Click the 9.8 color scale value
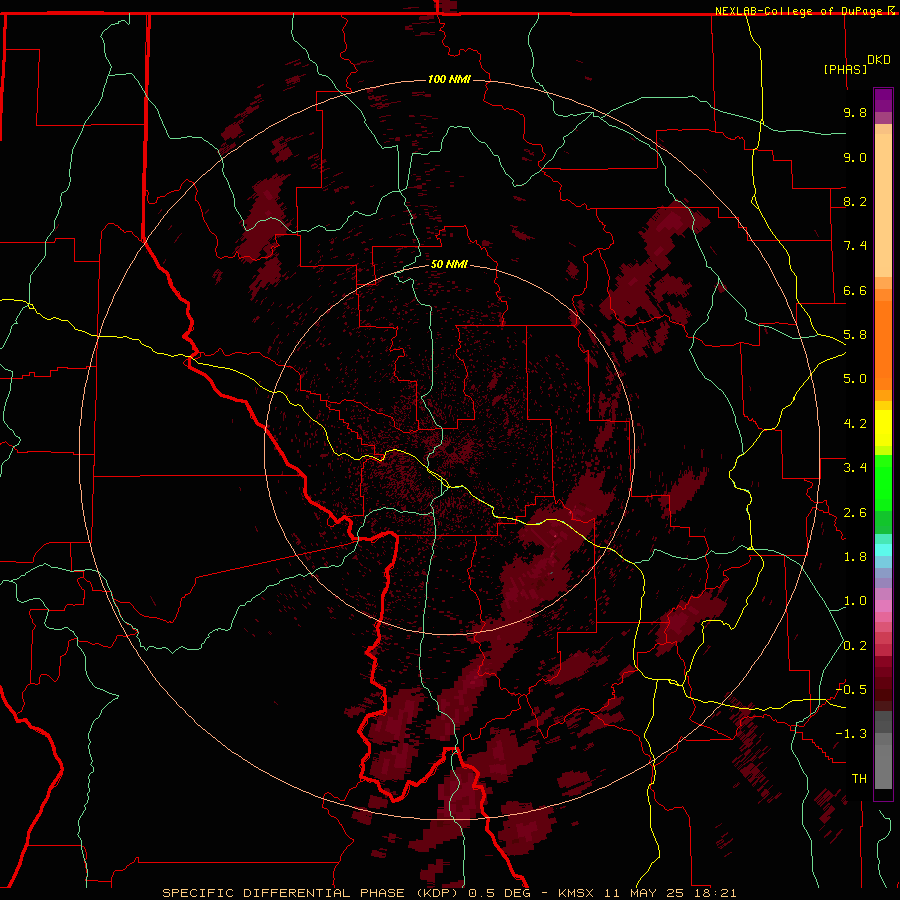 pos(855,112)
